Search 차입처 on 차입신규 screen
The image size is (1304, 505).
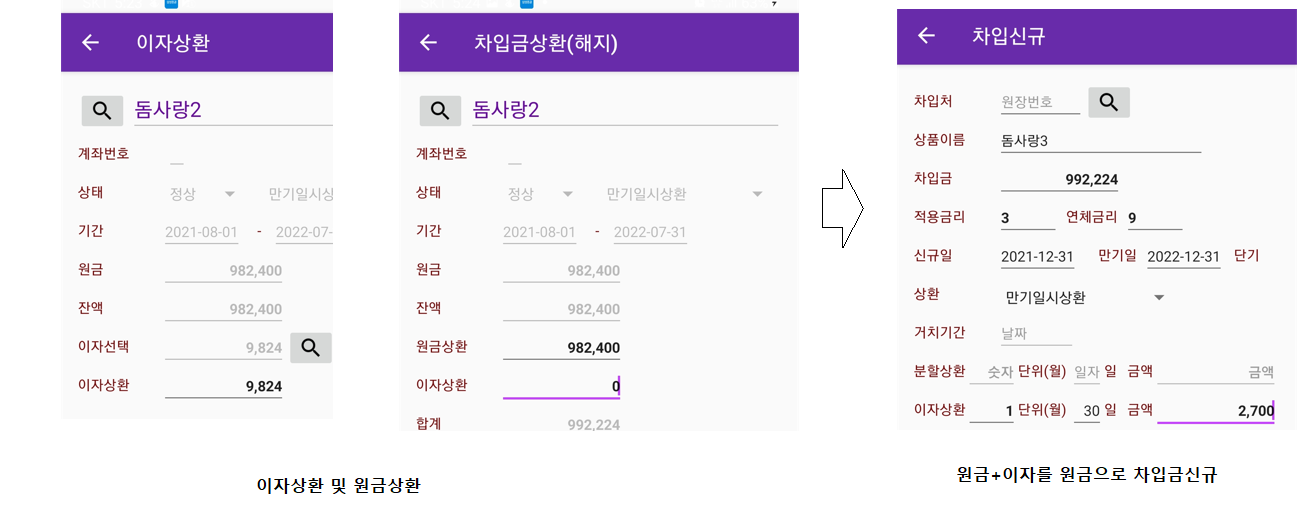(x=1108, y=102)
